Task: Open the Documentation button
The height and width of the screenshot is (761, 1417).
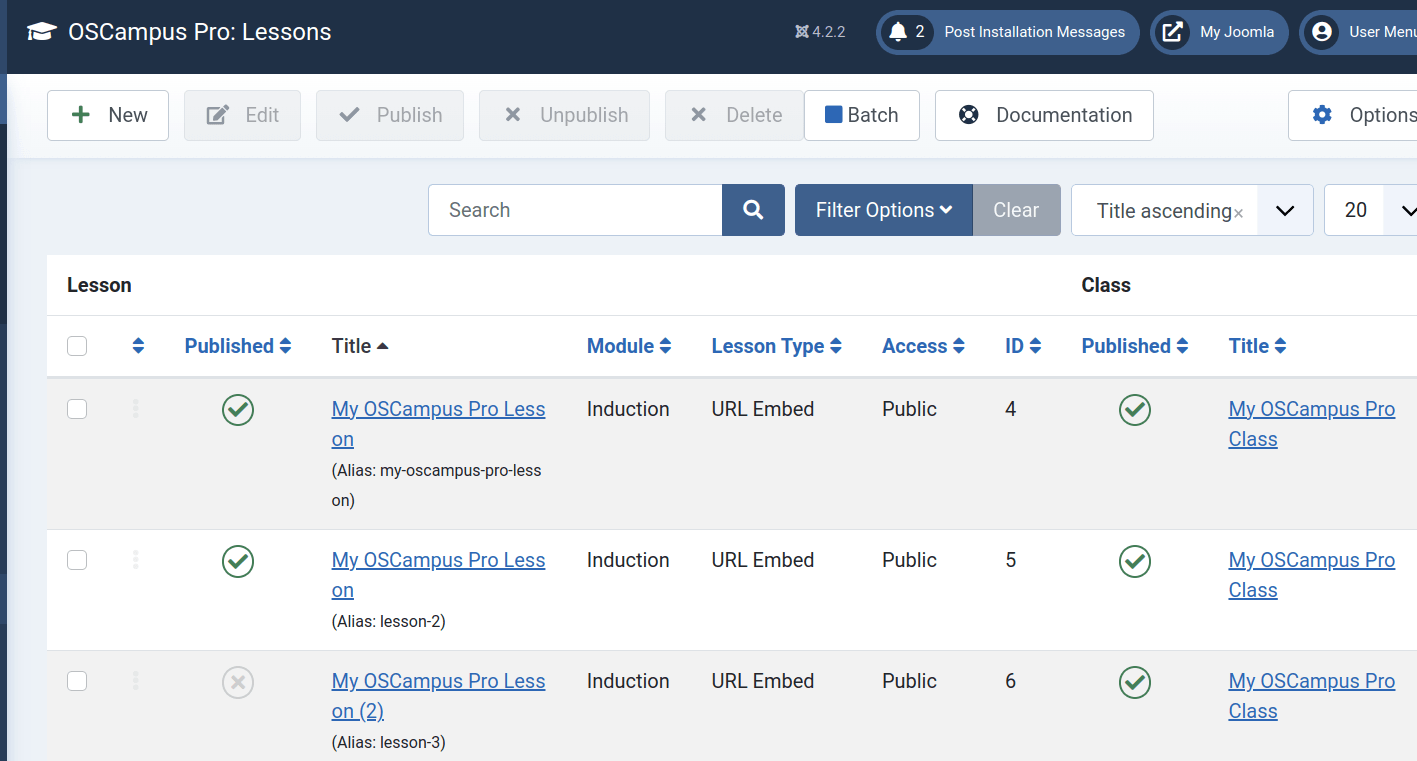Action: pos(1044,115)
